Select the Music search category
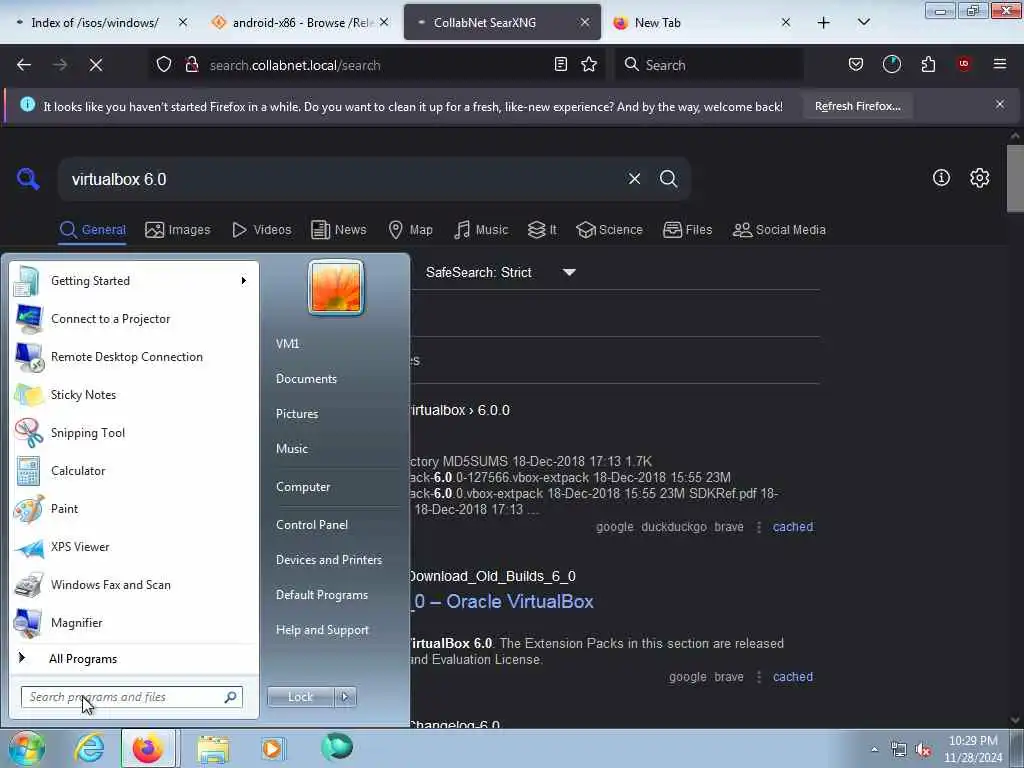Image resolution: width=1024 pixels, height=768 pixels. pyautogui.click(x=481, y=230)
